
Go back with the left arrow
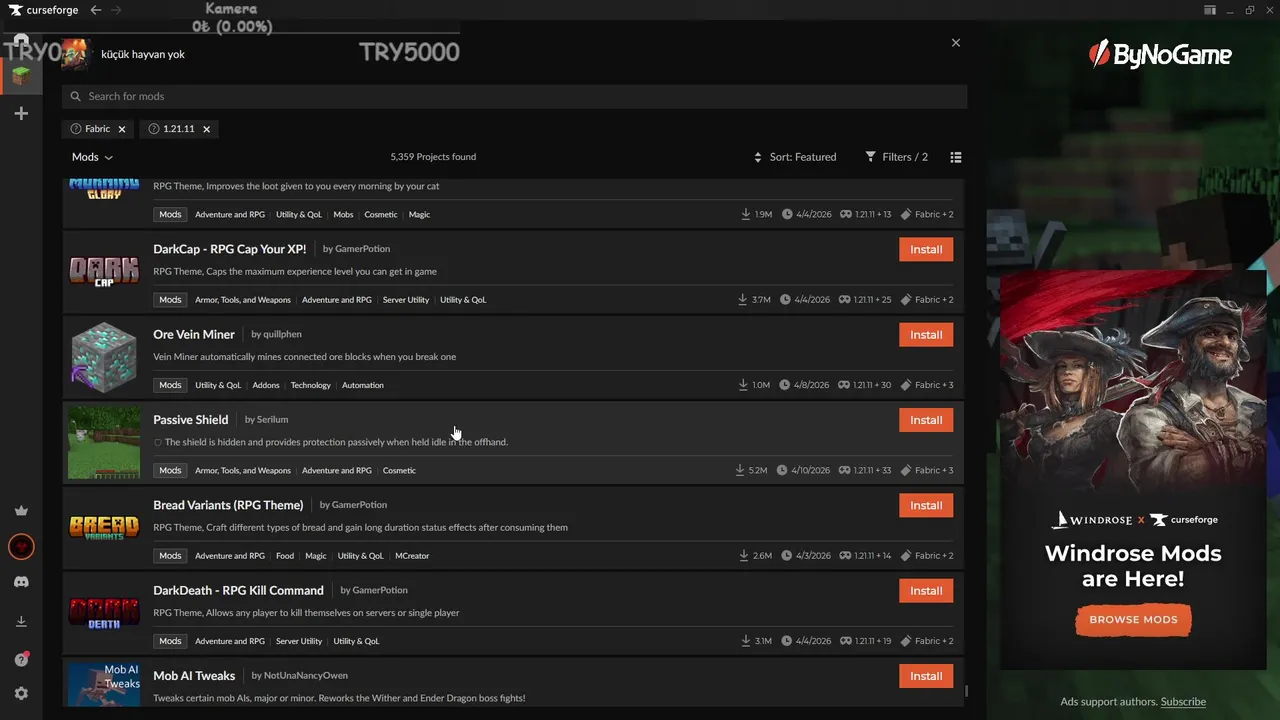point(96,10)
